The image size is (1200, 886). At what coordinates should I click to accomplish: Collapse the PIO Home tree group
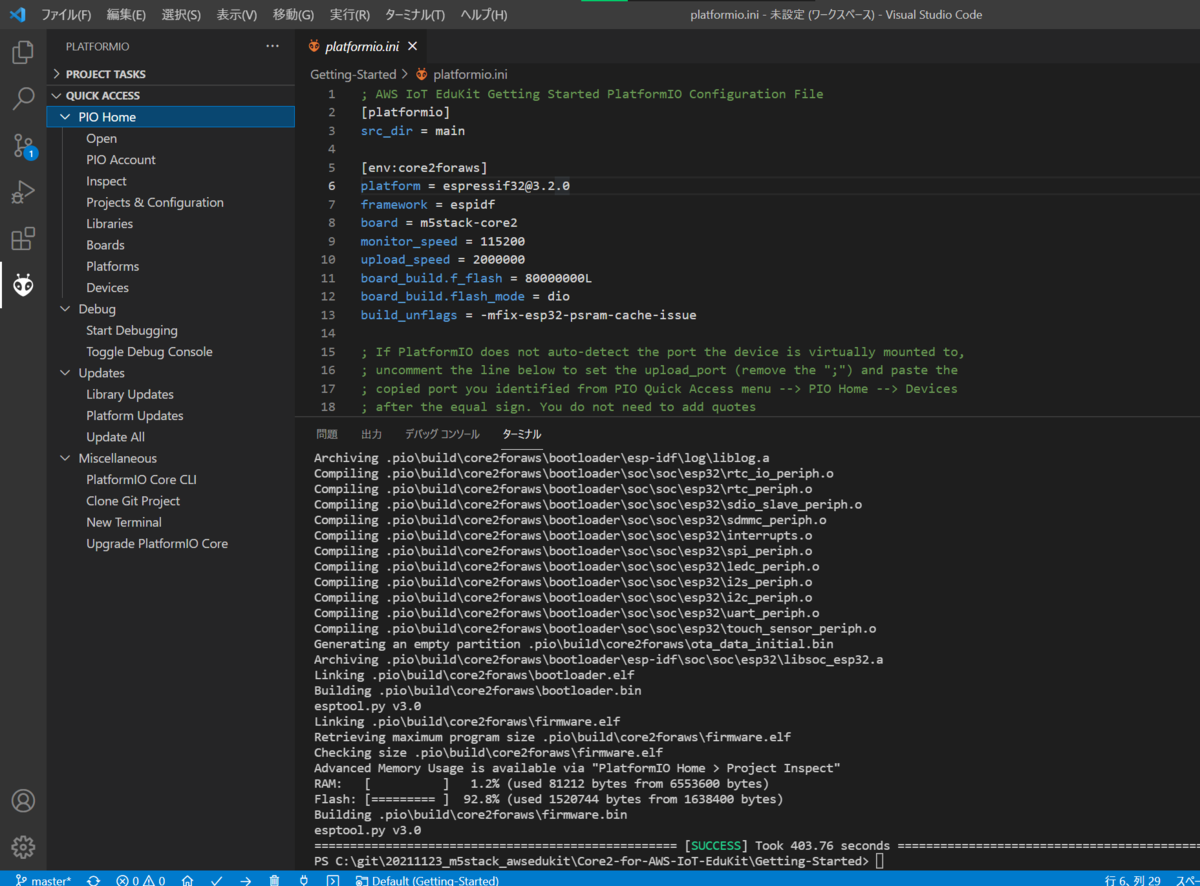[x=66, y=117]
